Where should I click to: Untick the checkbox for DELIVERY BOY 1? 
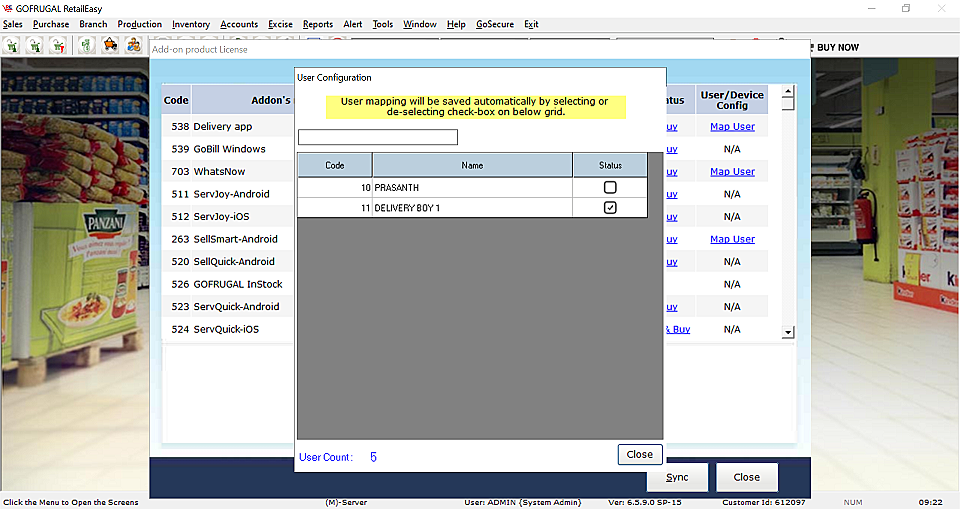click(x=610, y=208)
